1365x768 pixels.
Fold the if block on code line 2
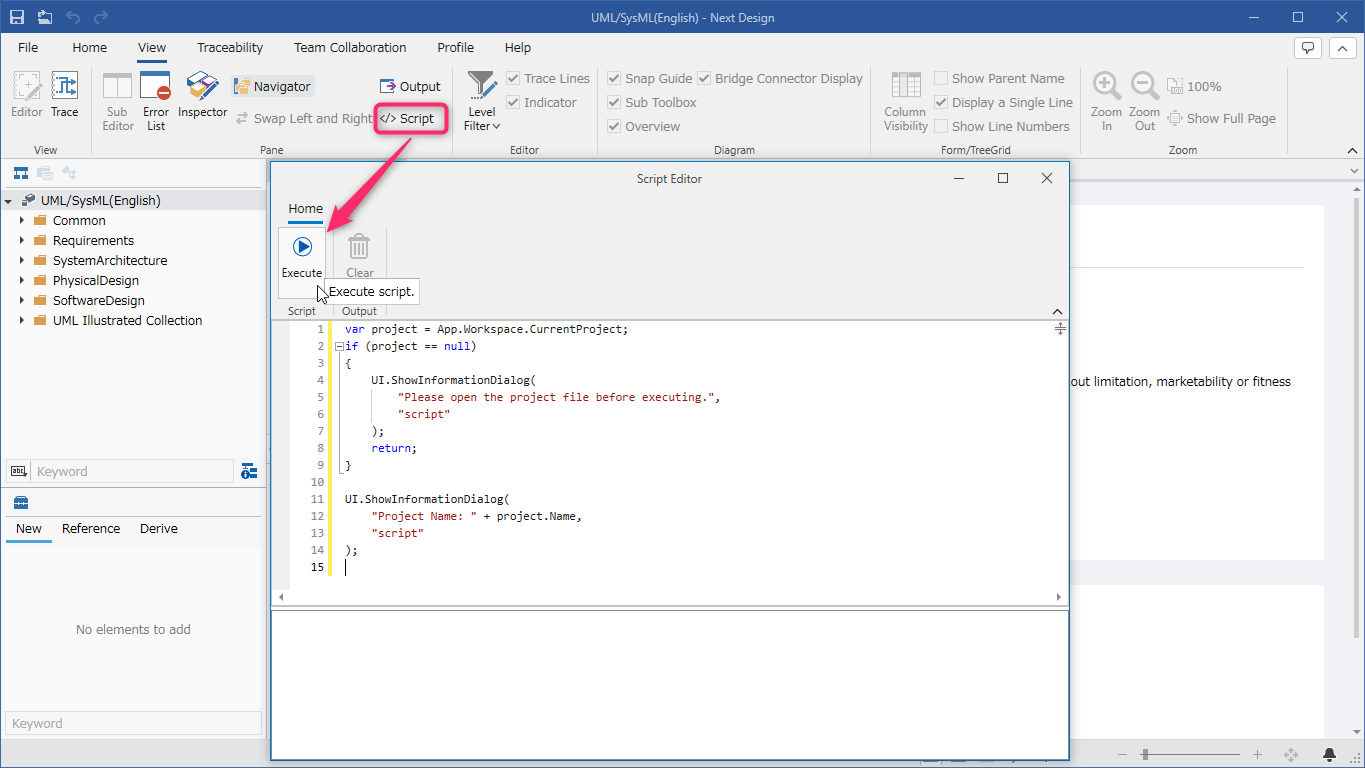tap(339, 346)
